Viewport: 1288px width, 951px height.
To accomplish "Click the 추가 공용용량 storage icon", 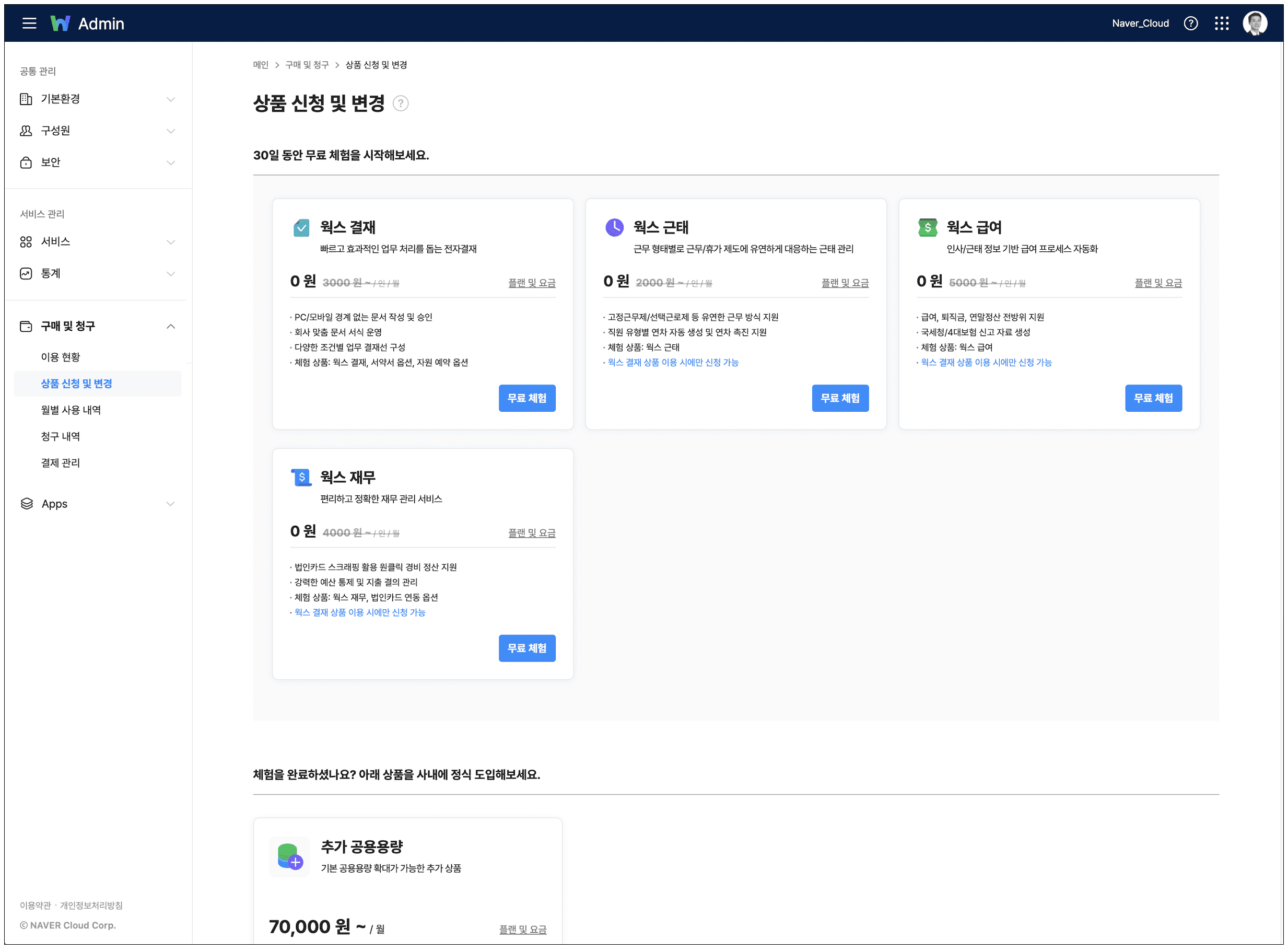I will point(289,856).
